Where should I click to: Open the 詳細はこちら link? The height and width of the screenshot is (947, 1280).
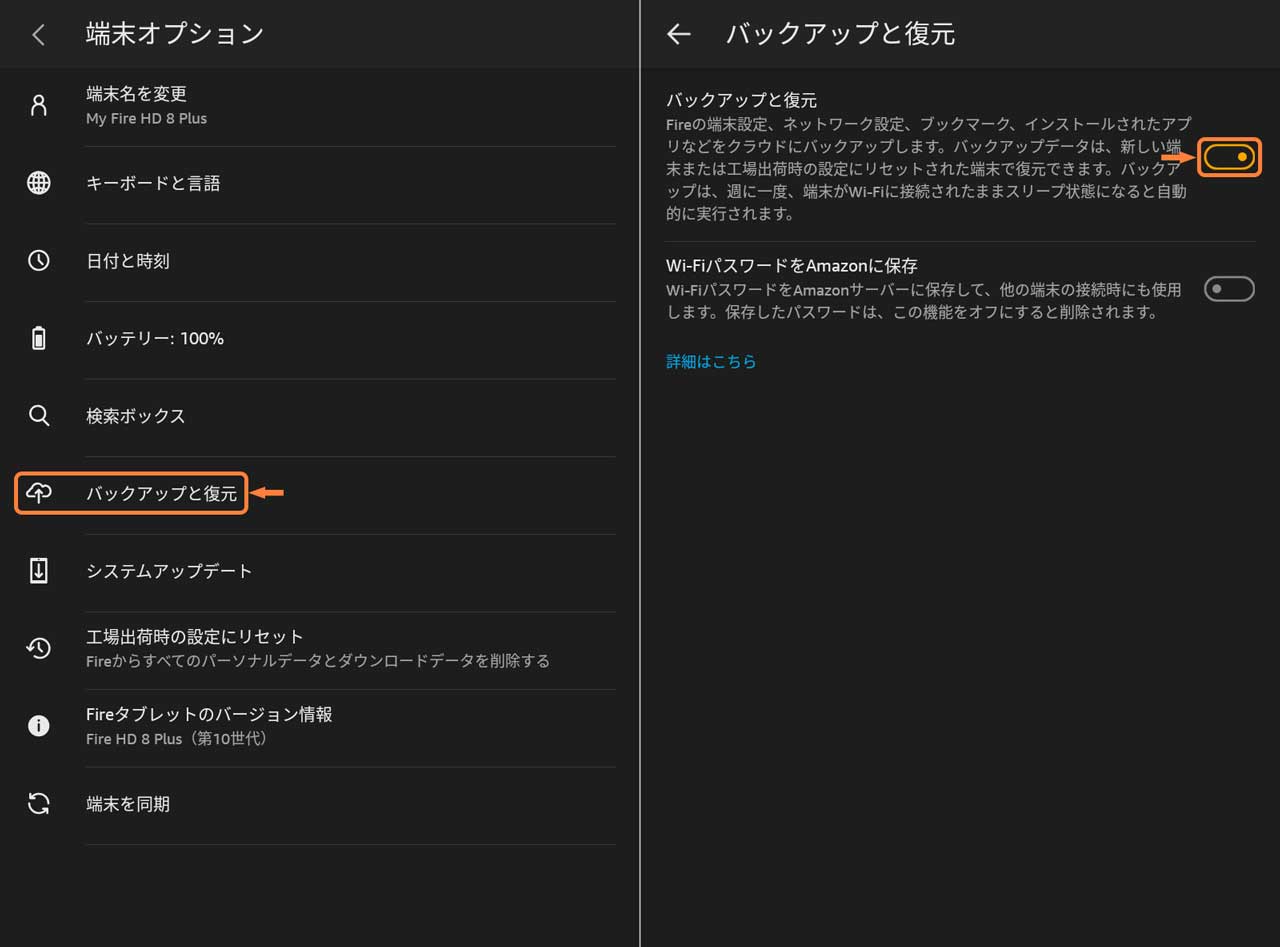[711, 361]
